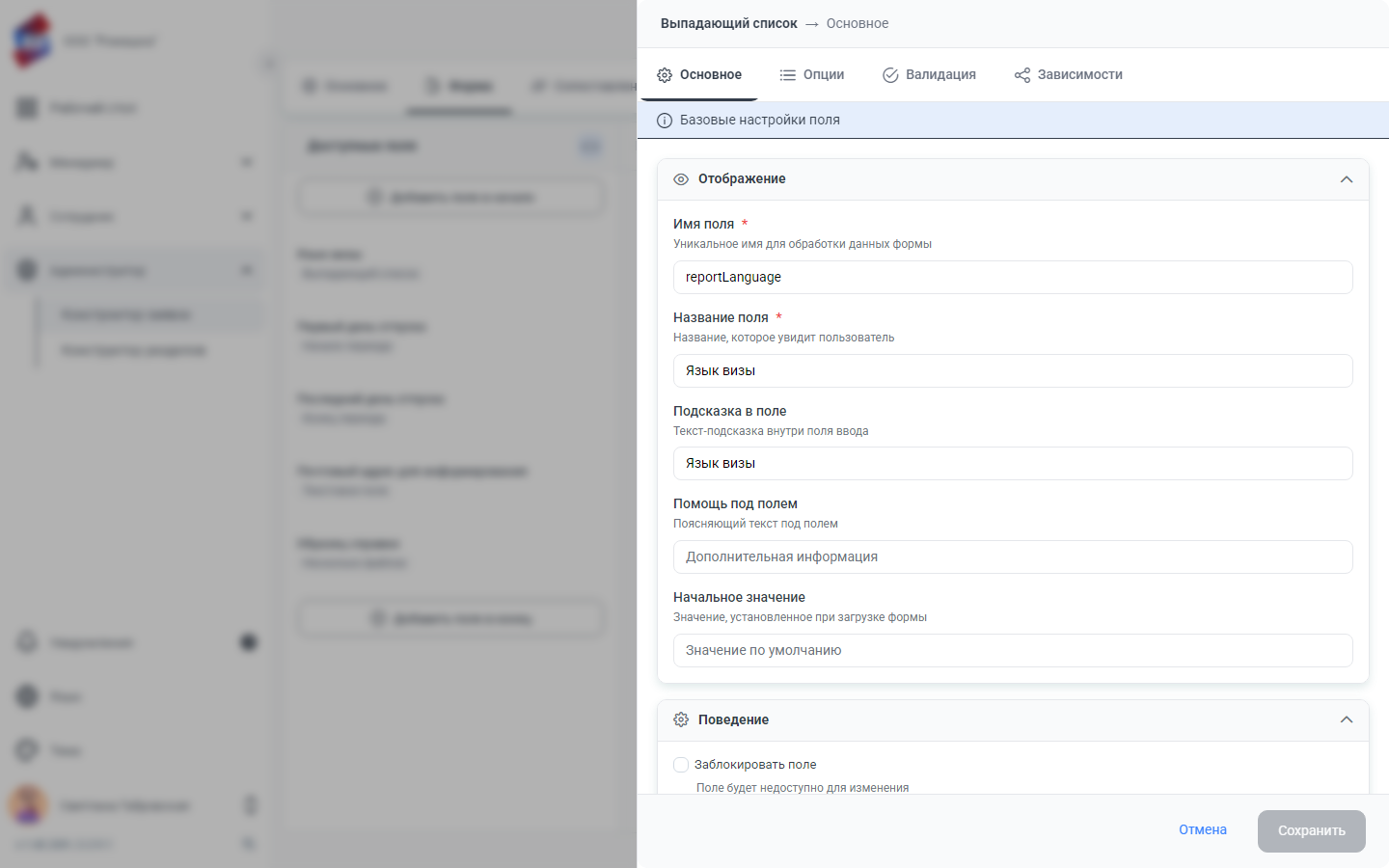Click the gear icon on Основное tab
Screen dimensions: 1389x868
665,75
